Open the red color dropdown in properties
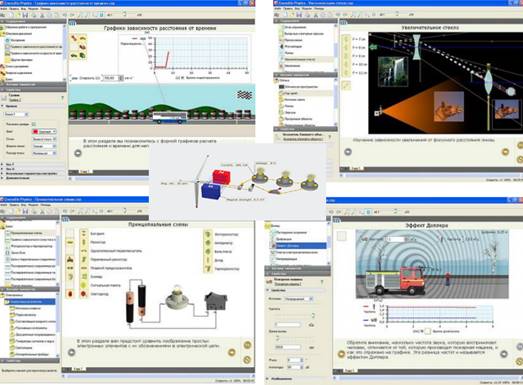 click(44, 131)
